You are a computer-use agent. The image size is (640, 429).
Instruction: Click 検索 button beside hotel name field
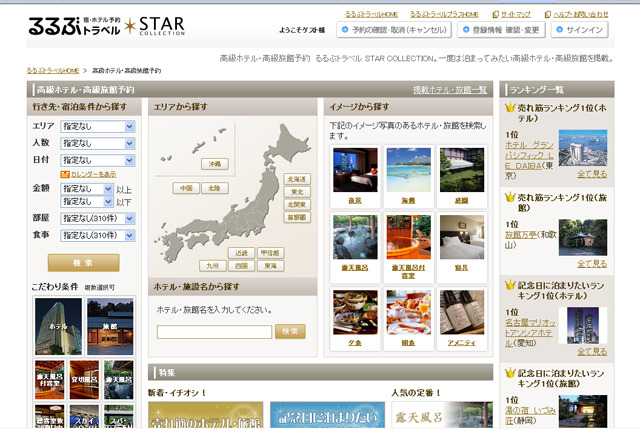pyautogui.click(x=290, y=331)
